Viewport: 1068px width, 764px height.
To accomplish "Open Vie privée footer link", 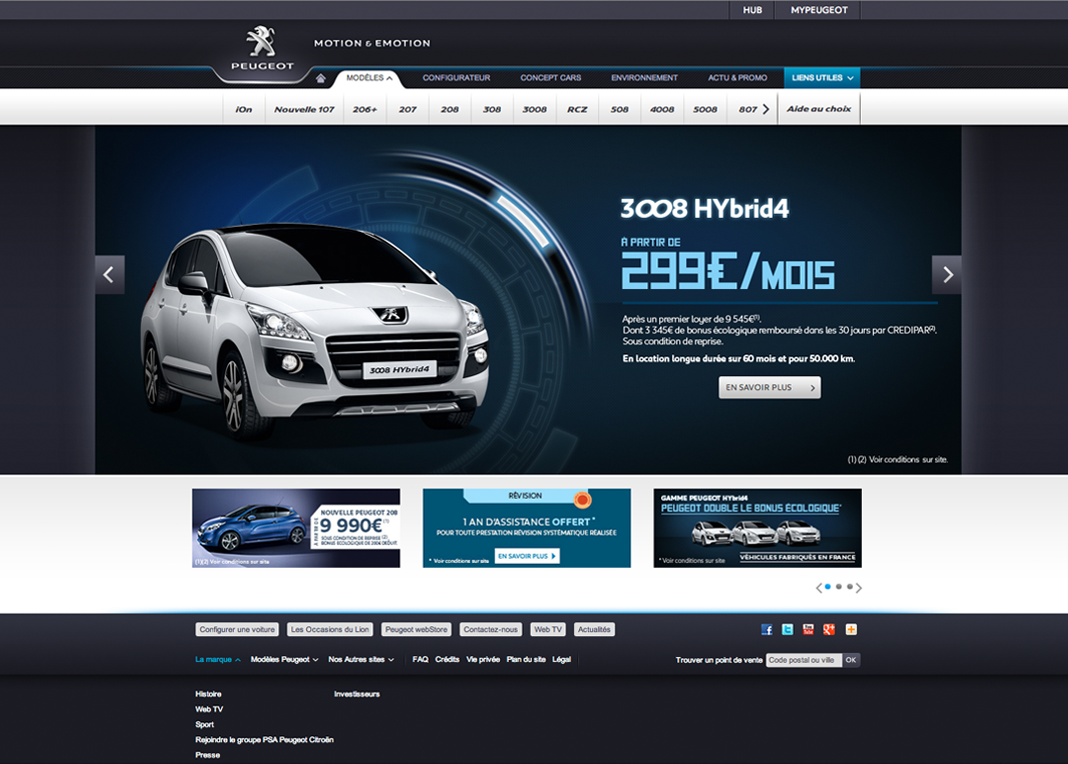I will point(483,659).
